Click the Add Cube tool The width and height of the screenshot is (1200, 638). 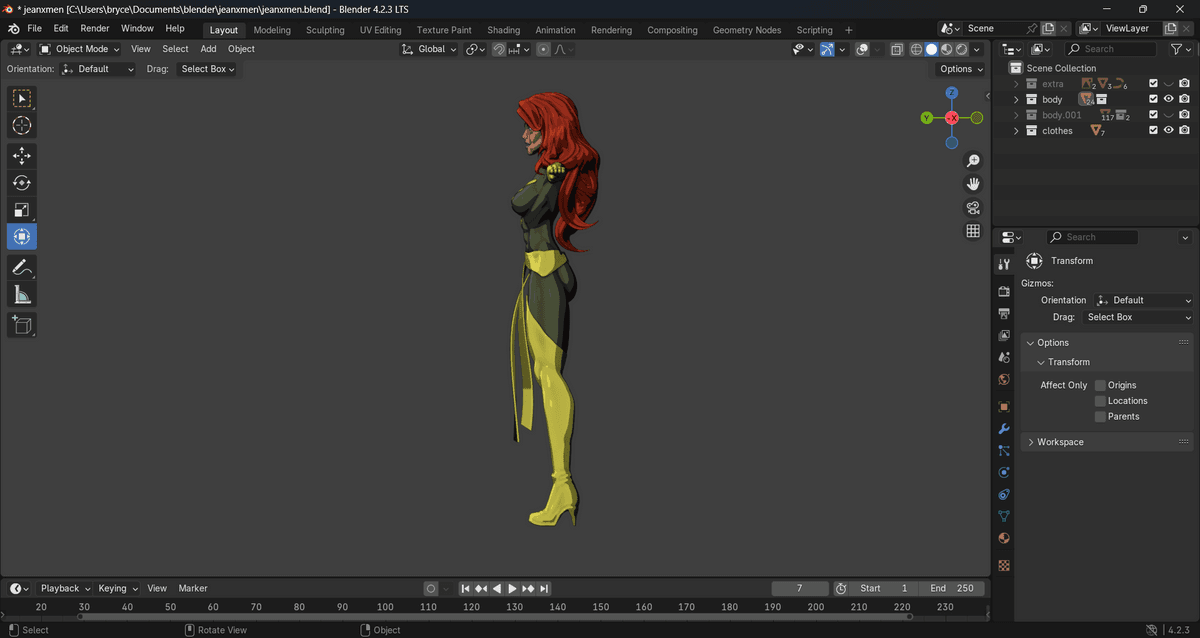(x=21, y=324)
